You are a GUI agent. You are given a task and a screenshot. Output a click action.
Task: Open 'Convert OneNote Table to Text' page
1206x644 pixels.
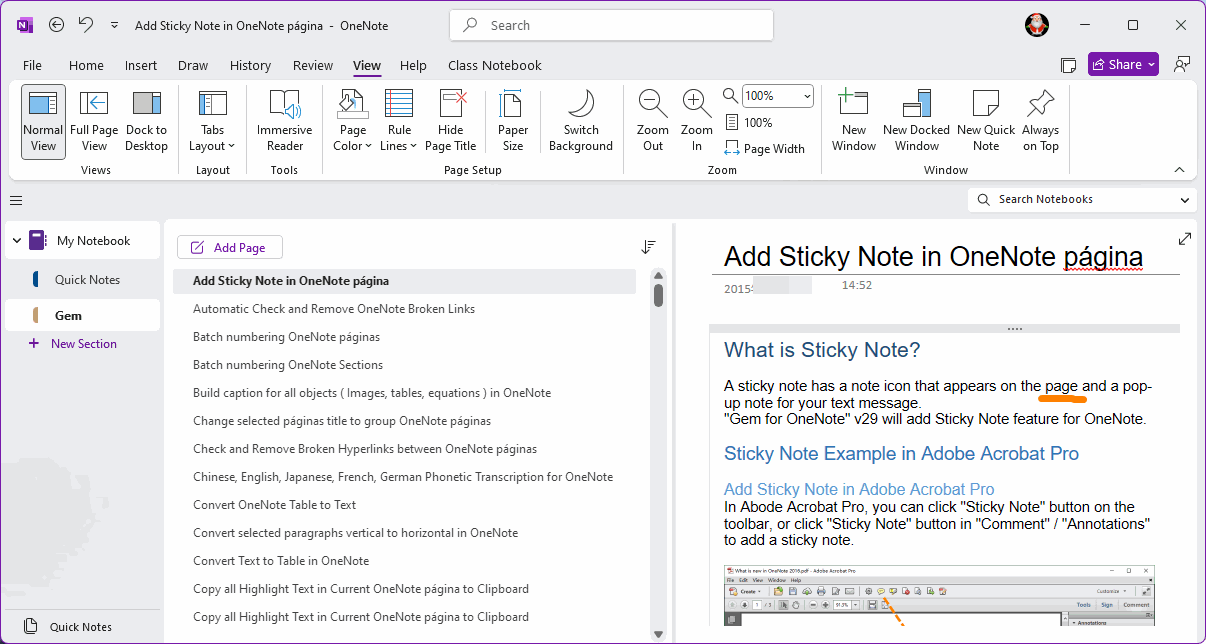click(x=404, y=505)
